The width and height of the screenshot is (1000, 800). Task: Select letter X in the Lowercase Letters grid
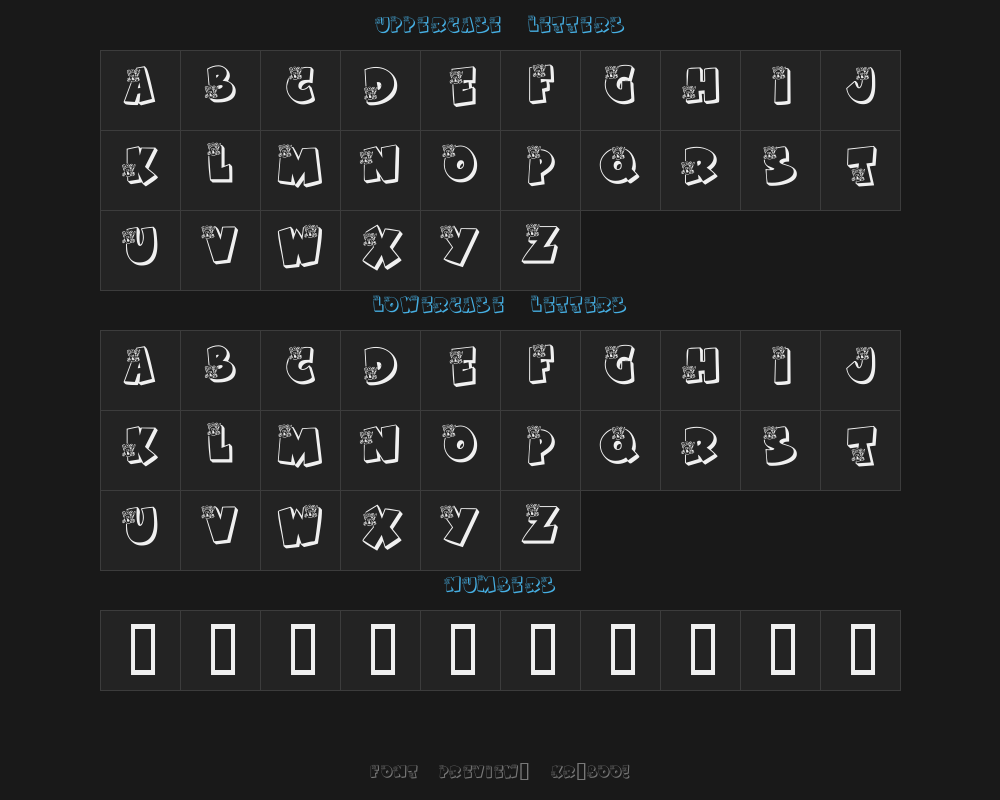tap(380, 530)
